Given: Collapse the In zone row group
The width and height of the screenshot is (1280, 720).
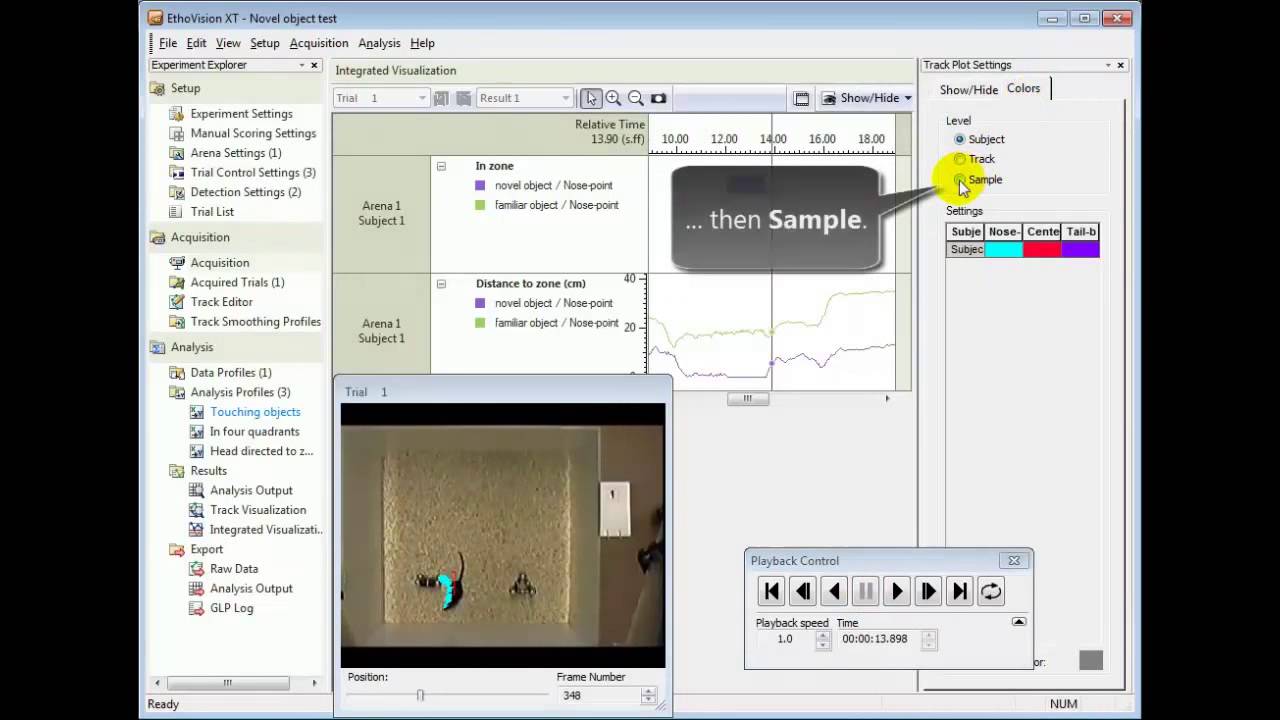Looking at the screenshot, I should (441, 166).
